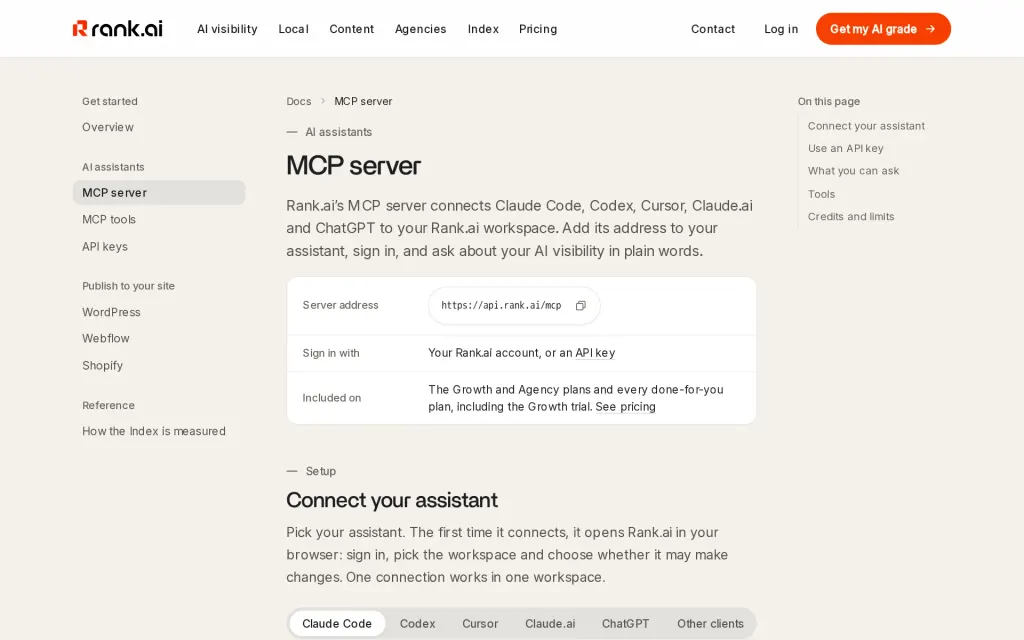Screen dimensions: 1024x640
Task: Click the Docs breadcrumb
Action: [x=298, y=101]
